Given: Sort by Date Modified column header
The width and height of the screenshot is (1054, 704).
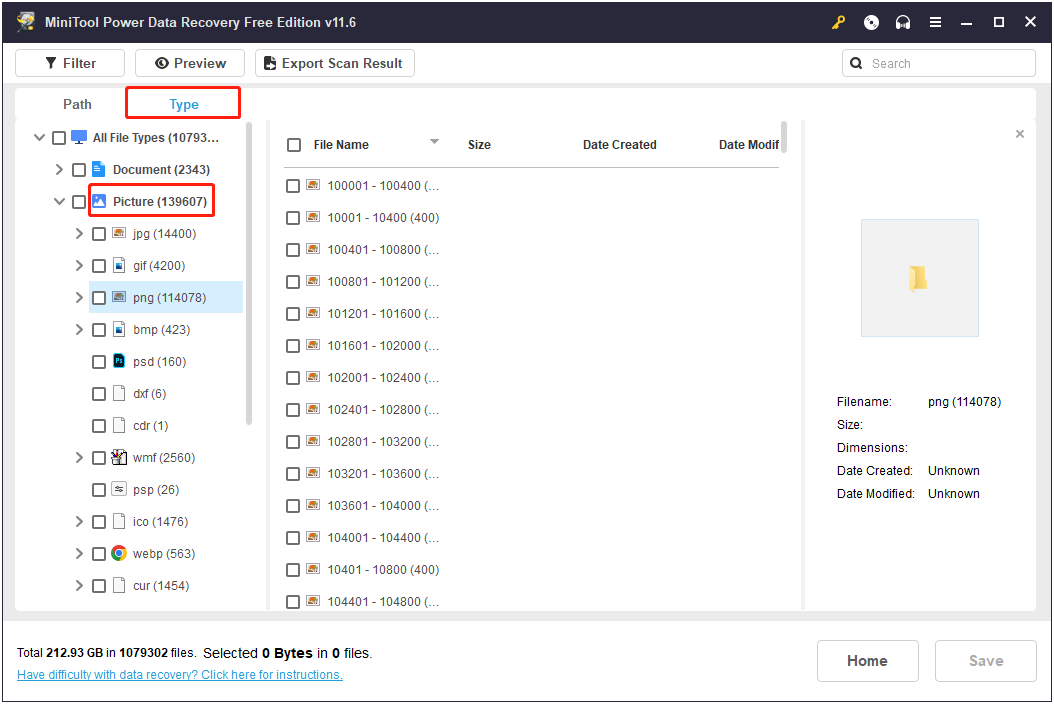Looking at the screenshot, I should coord(748,145).
